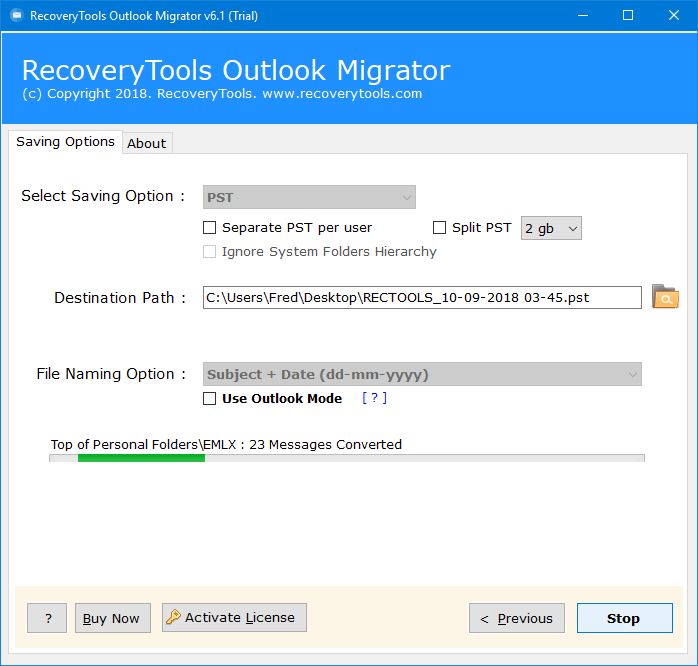698x666 pixels.
Task: Close the RecoveryTools Outlook Migrator window
Action: (x=674, y=16)
